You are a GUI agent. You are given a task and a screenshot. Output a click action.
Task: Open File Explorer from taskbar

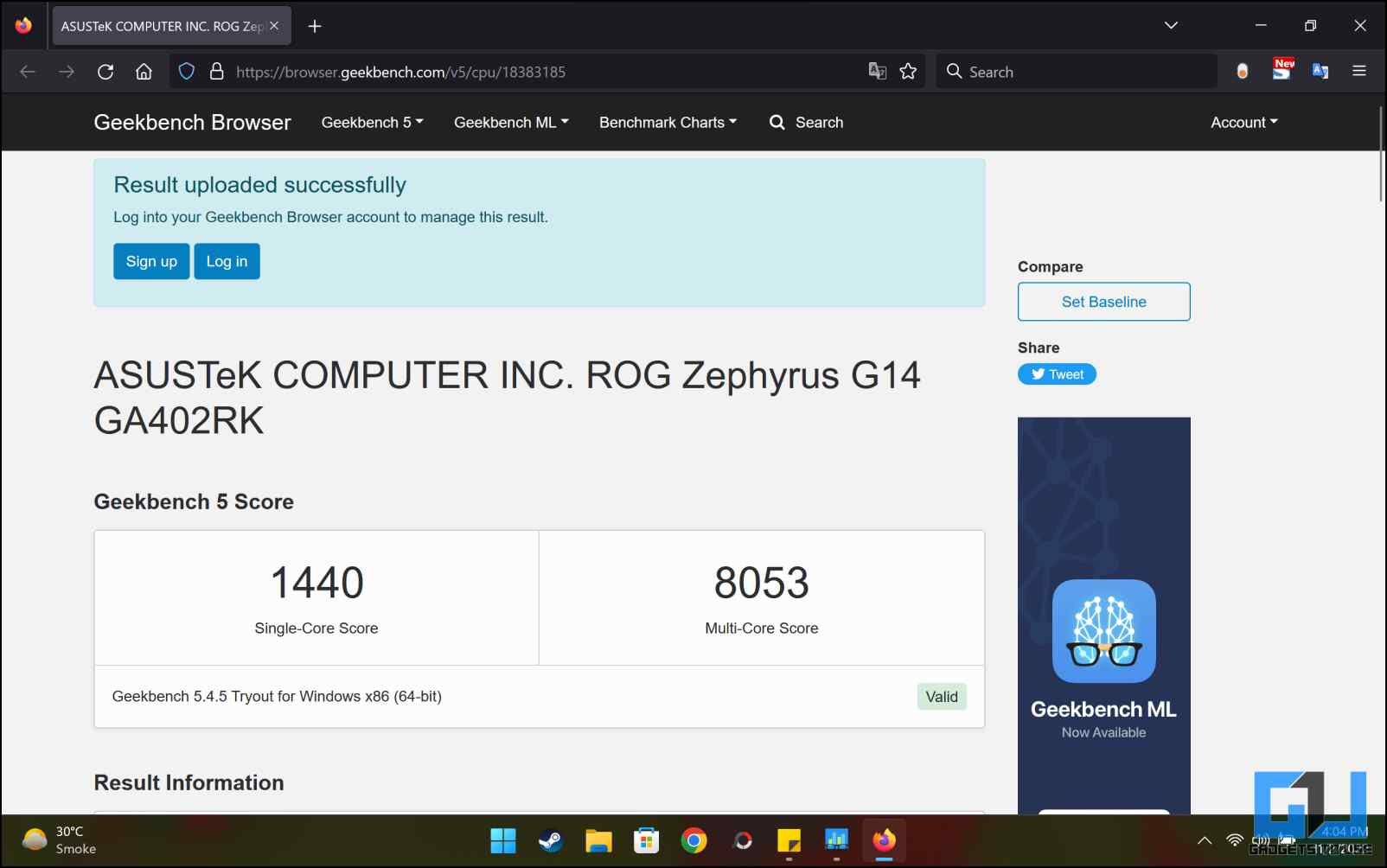598,840
